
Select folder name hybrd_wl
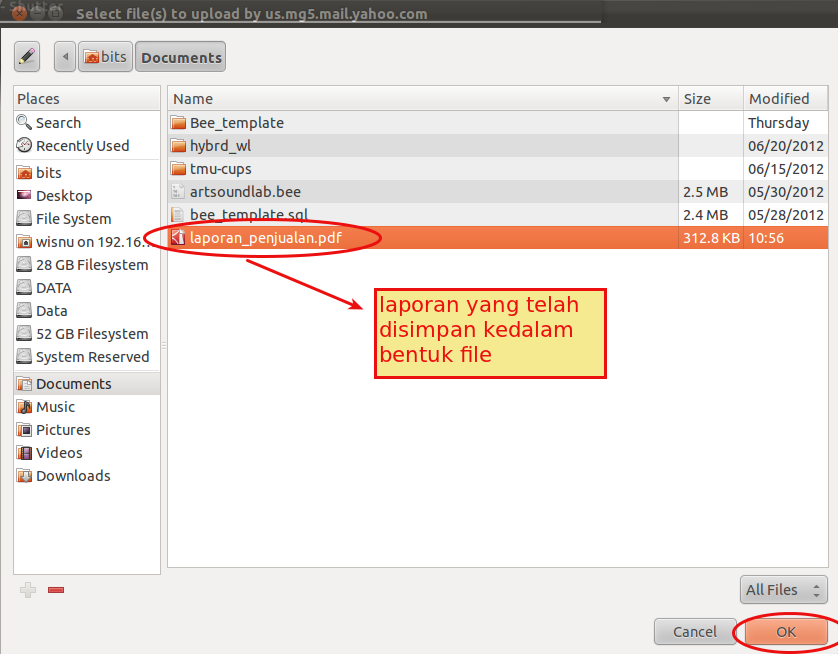tap(220, 146)
